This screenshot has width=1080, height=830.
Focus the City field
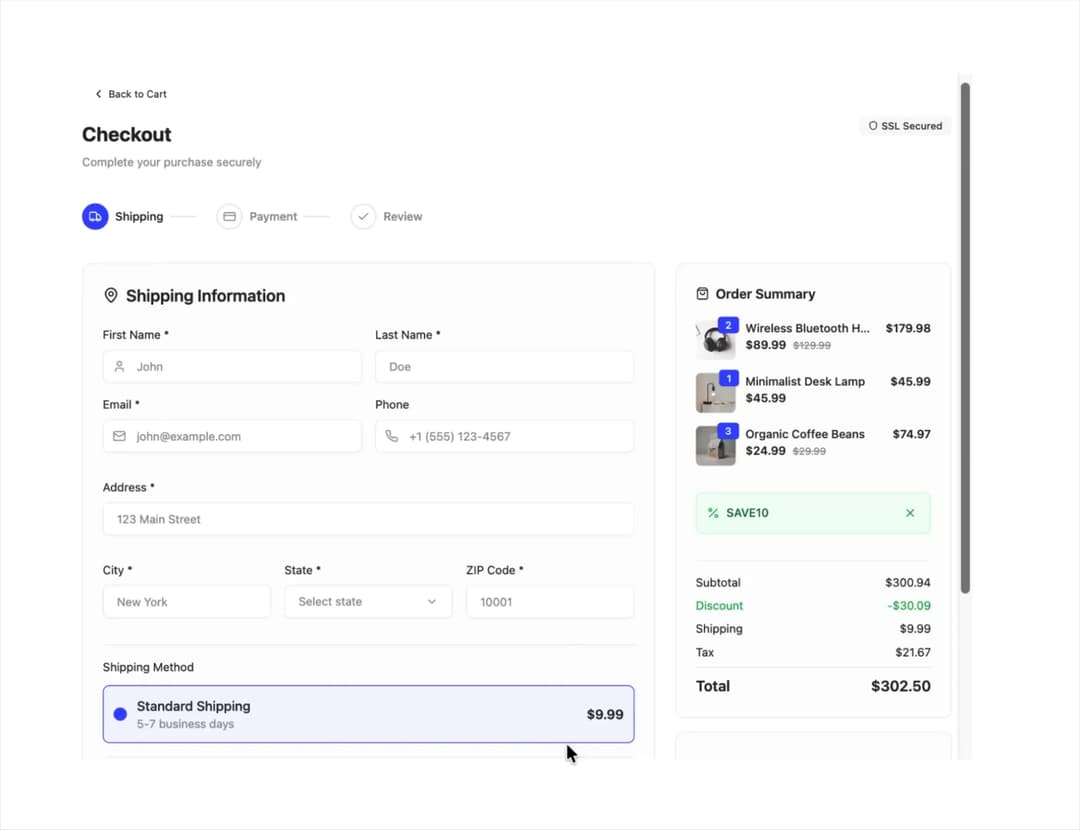187,601
